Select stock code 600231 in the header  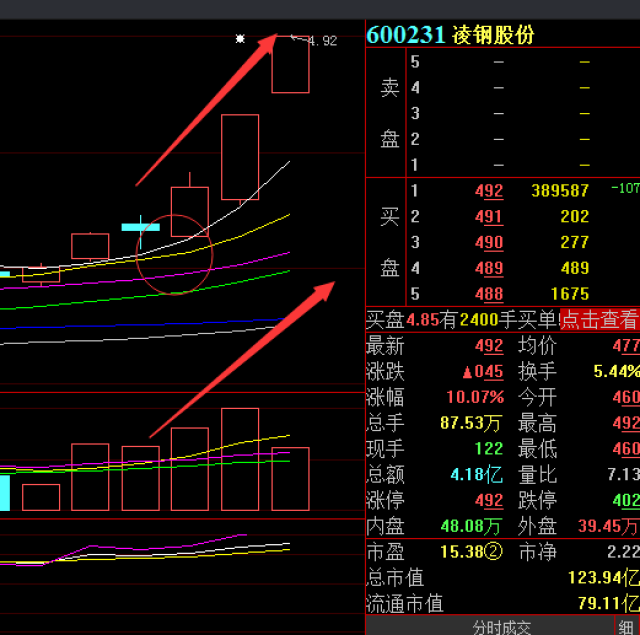[406, 35]
